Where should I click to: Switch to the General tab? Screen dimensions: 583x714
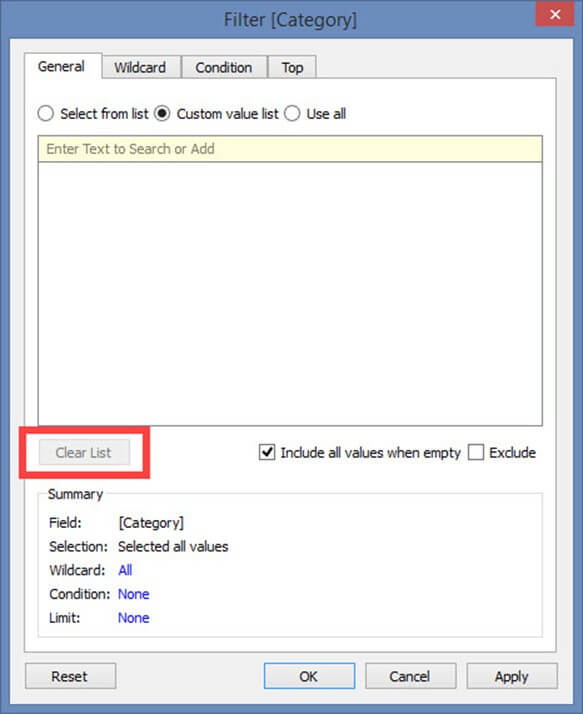pos(61,66)
